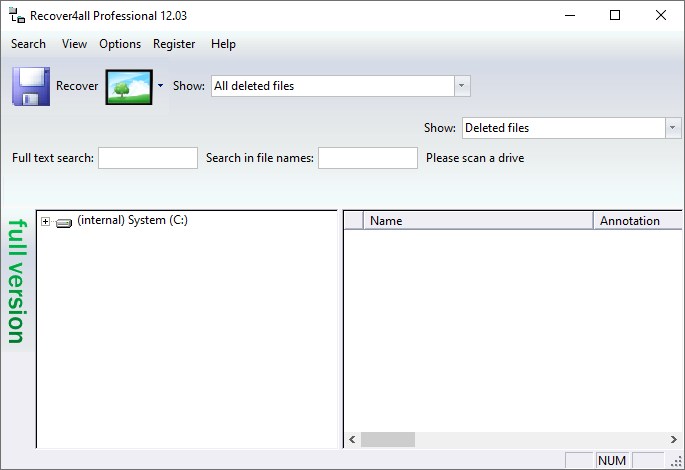Click the Recover4all app icon in title bar
The height and width of the screenshot is (470, 685).
point(17,16)
